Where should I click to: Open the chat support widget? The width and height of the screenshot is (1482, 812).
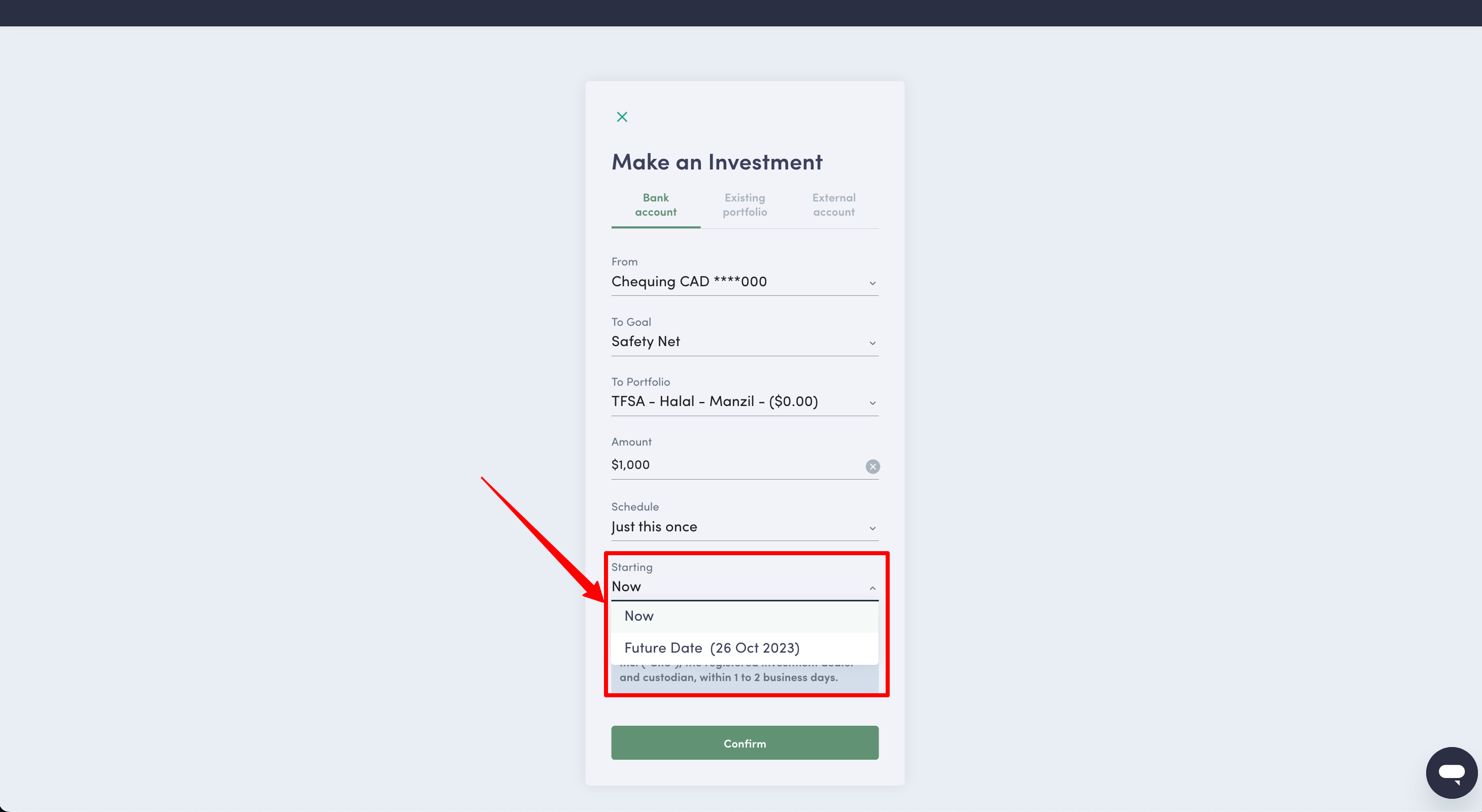click(x=1452, y=772)
